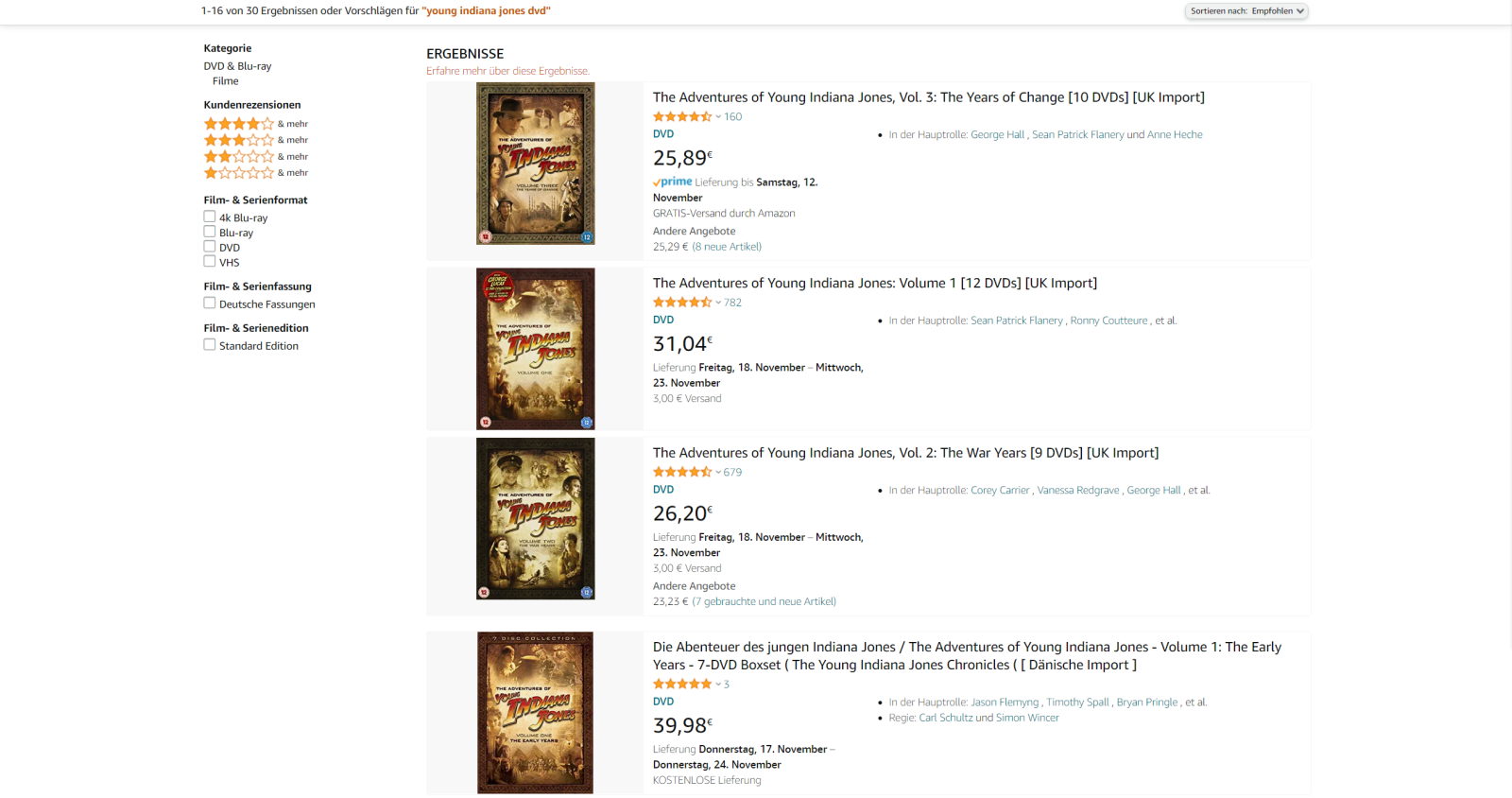The image size is (1512, 798).
Task: Click star rating of Vol. 2 War Years
Action: [x=681, y=472]
